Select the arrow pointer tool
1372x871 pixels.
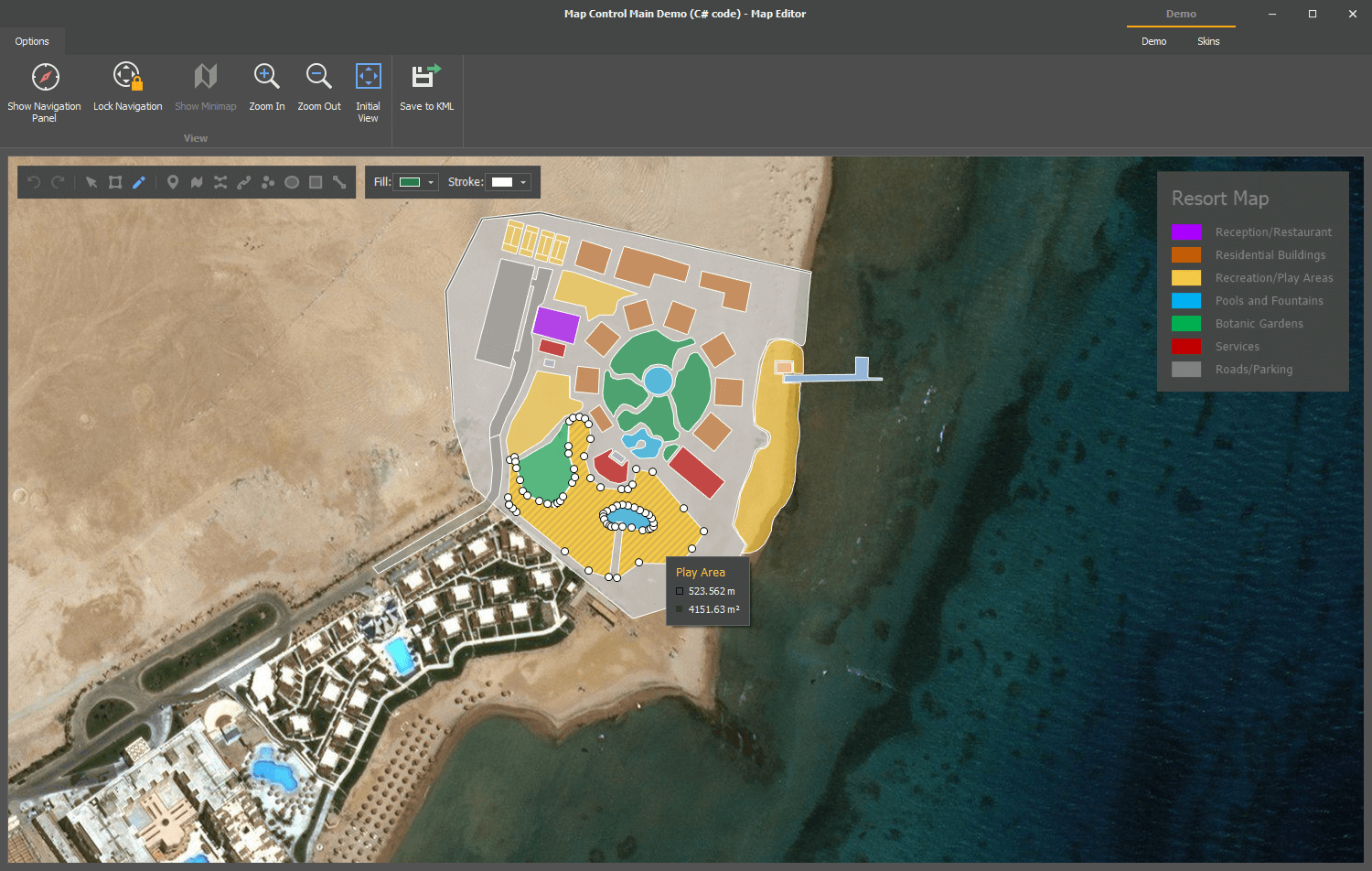[x=91, y=182]
